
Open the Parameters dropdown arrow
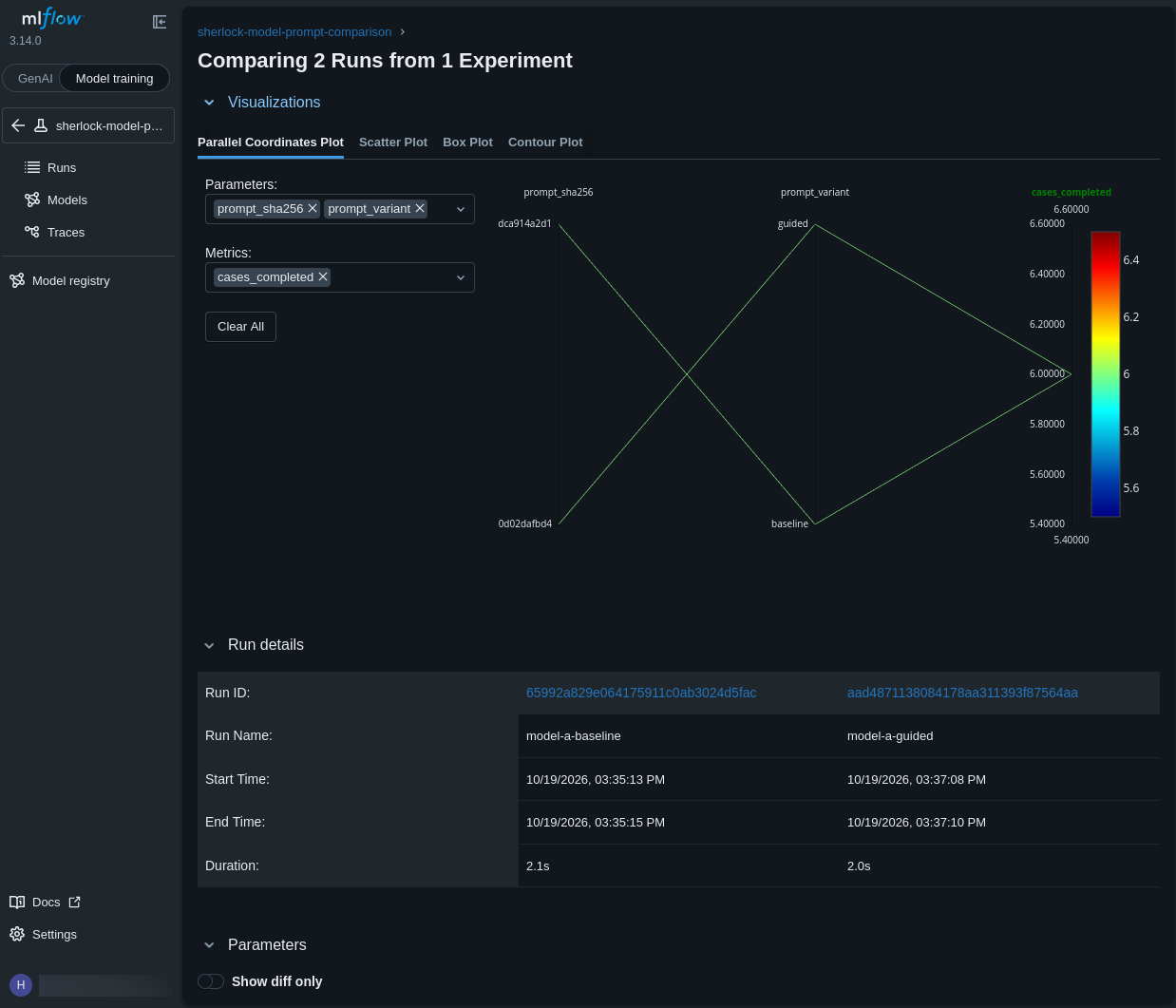tap(461, 209)
